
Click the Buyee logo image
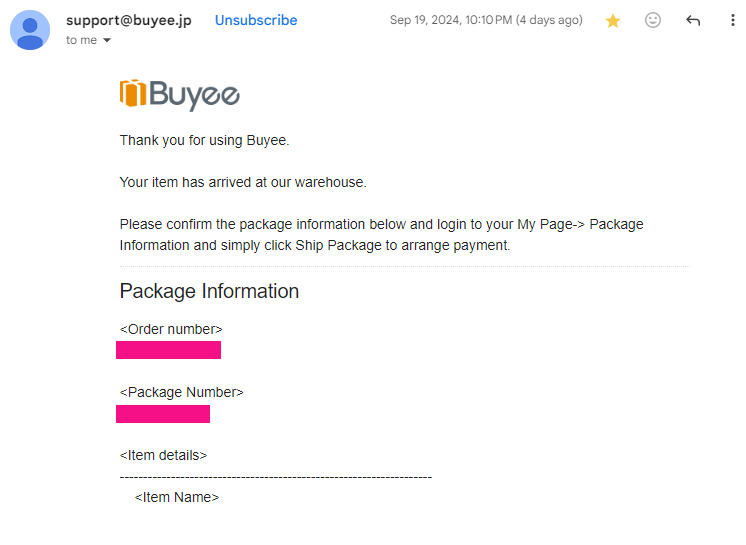click(180, 95)
